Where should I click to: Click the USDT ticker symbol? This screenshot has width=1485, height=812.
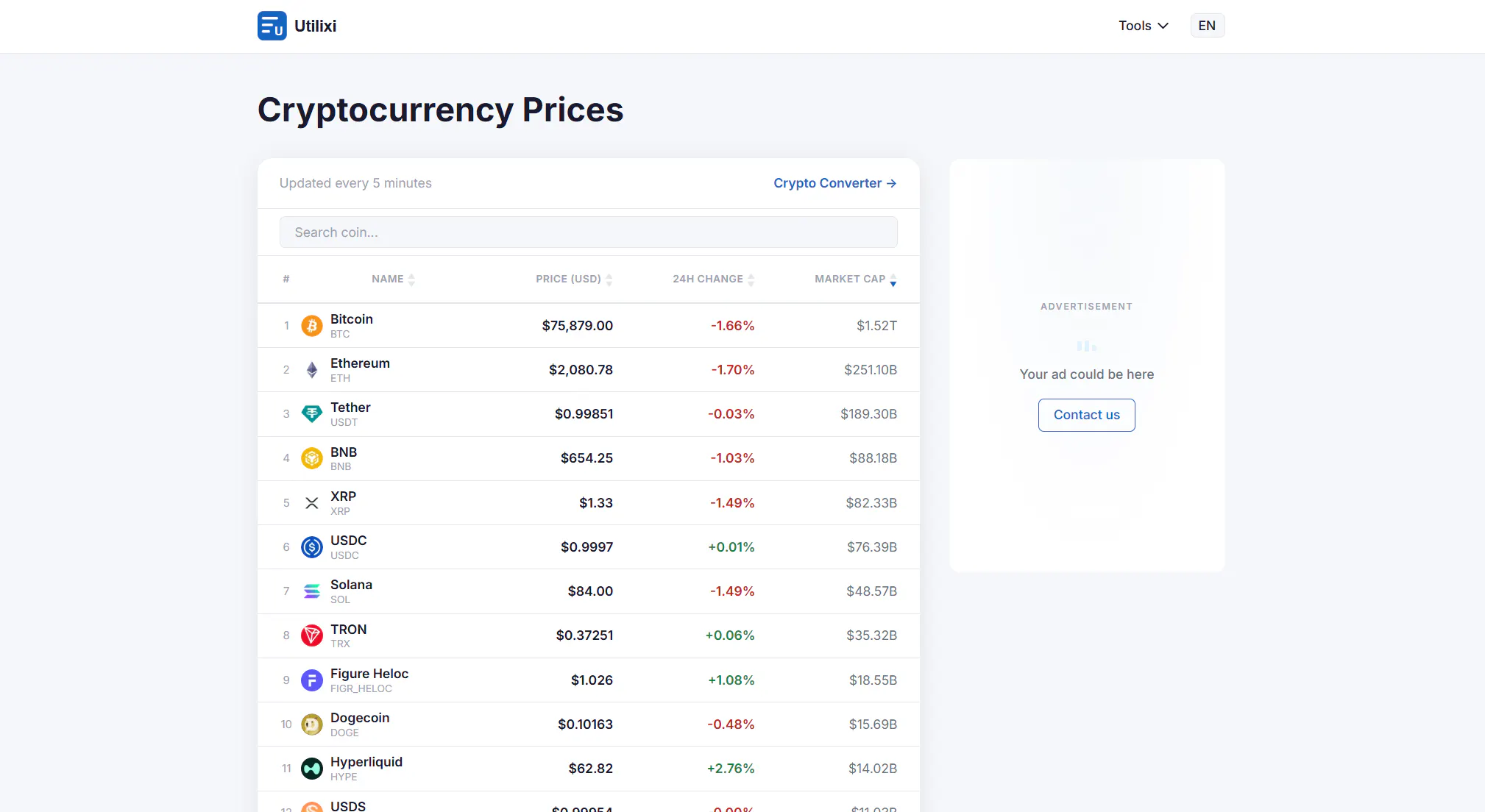pyautogui.click(x=344, y=423)
